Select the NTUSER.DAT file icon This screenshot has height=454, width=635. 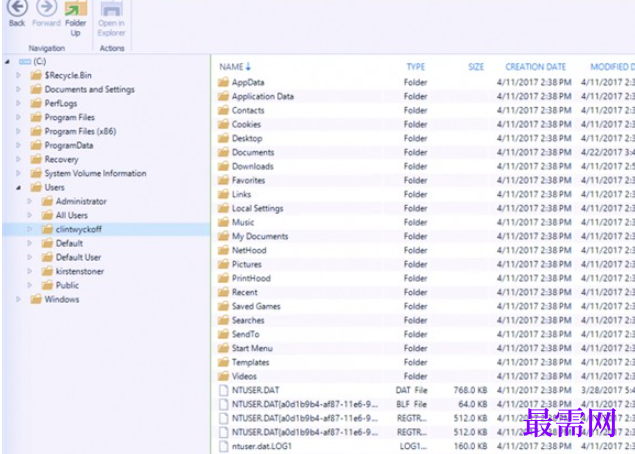point(224,390)
